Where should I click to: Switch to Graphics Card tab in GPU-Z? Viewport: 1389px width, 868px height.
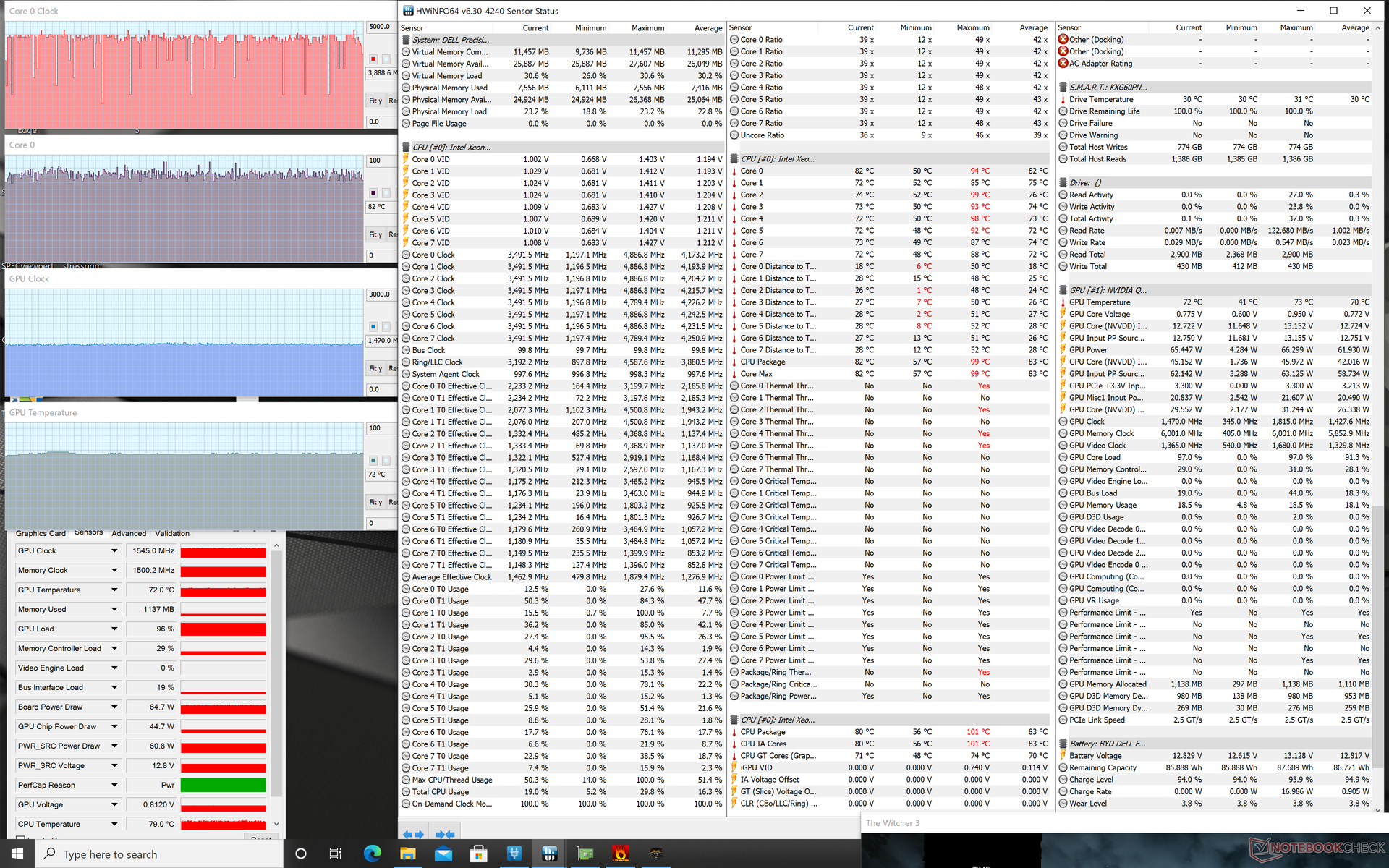click(x=41, y=534)
